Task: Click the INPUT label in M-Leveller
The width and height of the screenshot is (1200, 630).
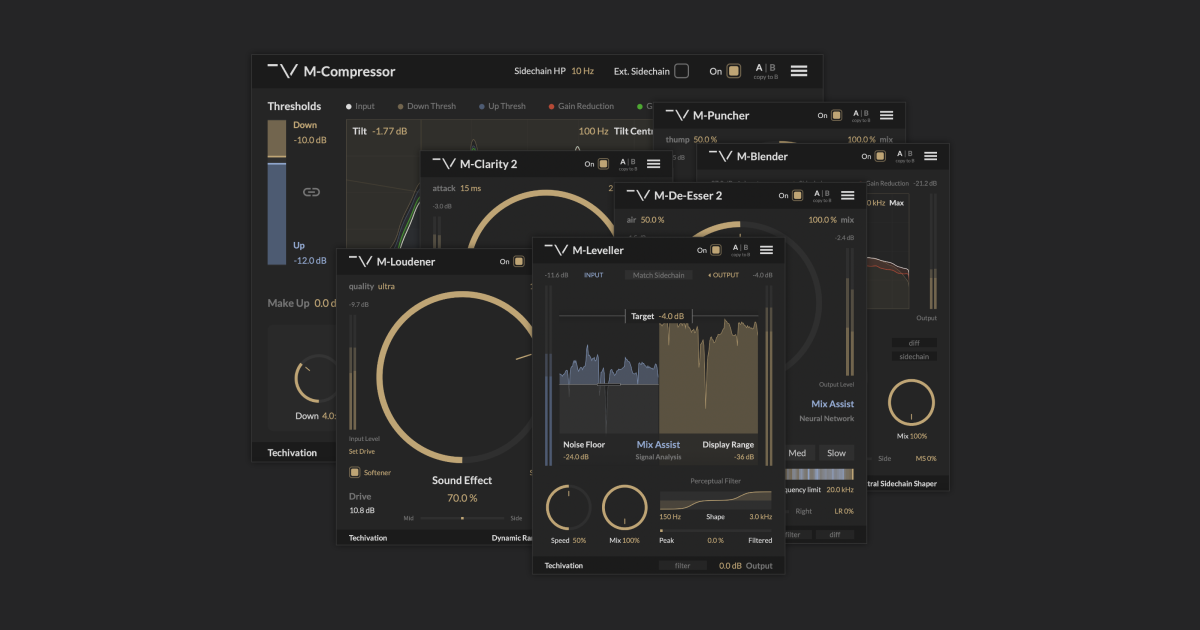Action: (594, 275)
